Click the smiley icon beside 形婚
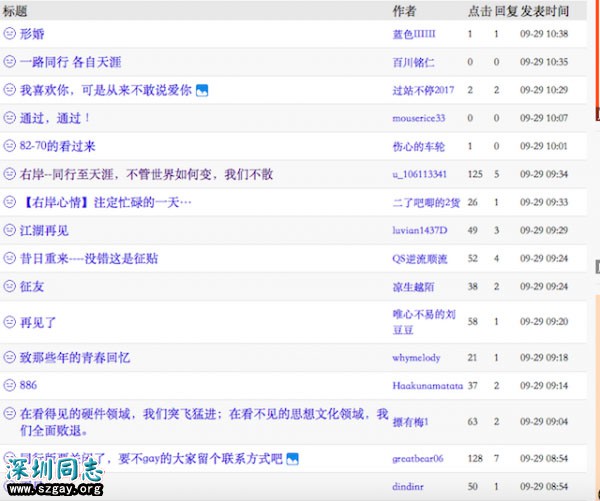The width and height of the screenshot is (600, 501). 10,33
